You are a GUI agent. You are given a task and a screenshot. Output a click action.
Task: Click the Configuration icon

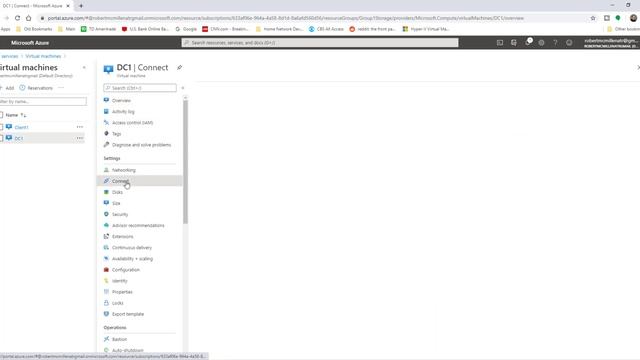pos(106,270)
